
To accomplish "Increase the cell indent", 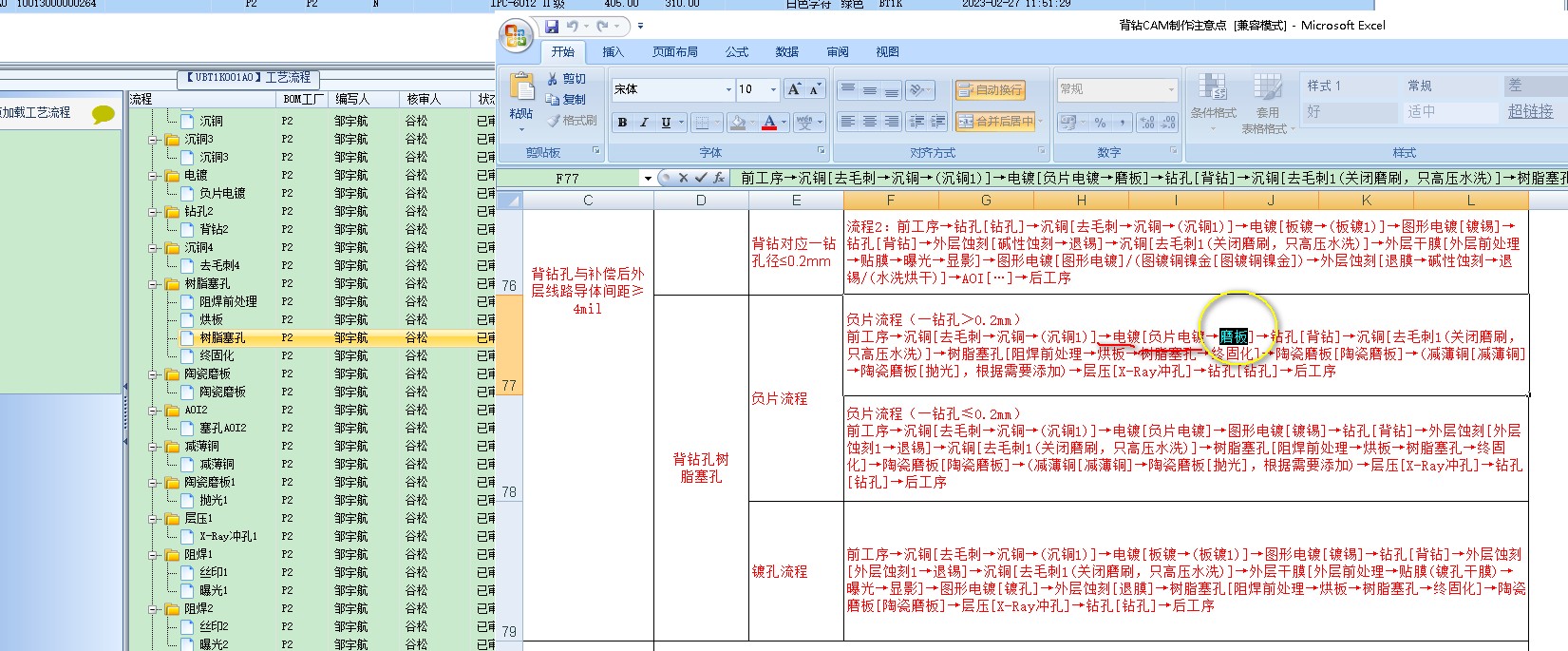I will tap(937, 122).
